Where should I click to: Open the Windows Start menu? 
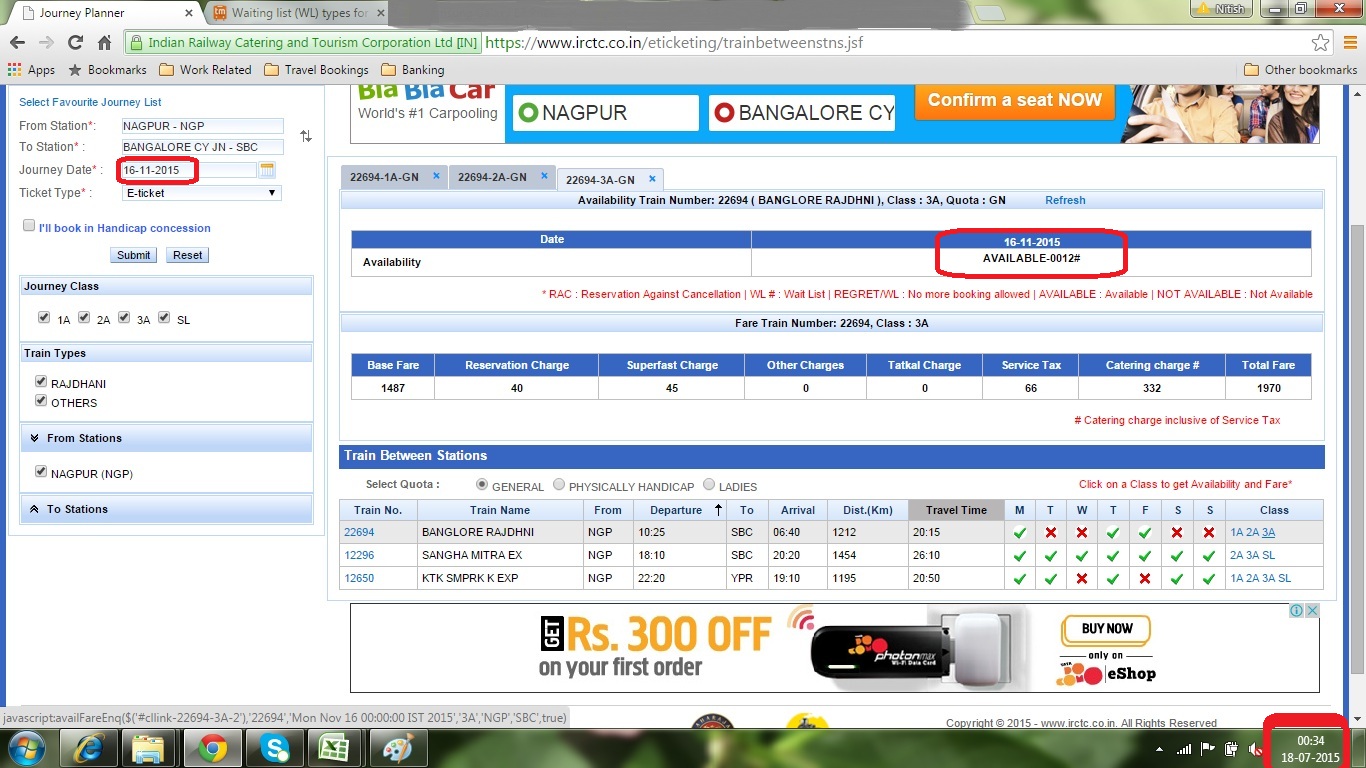pos(27,748)
